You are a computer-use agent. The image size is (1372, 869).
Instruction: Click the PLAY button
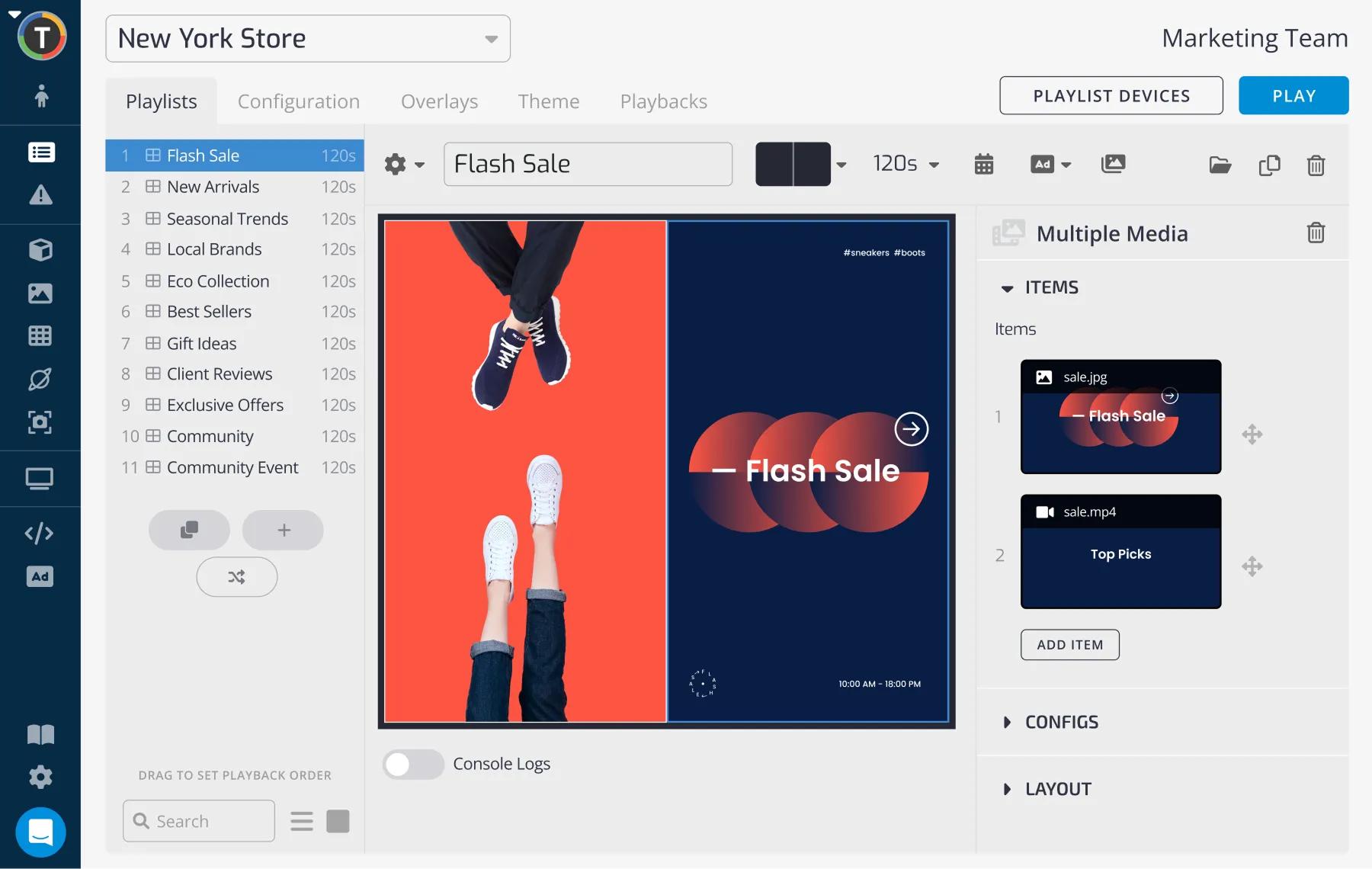tap(1293, 96)
